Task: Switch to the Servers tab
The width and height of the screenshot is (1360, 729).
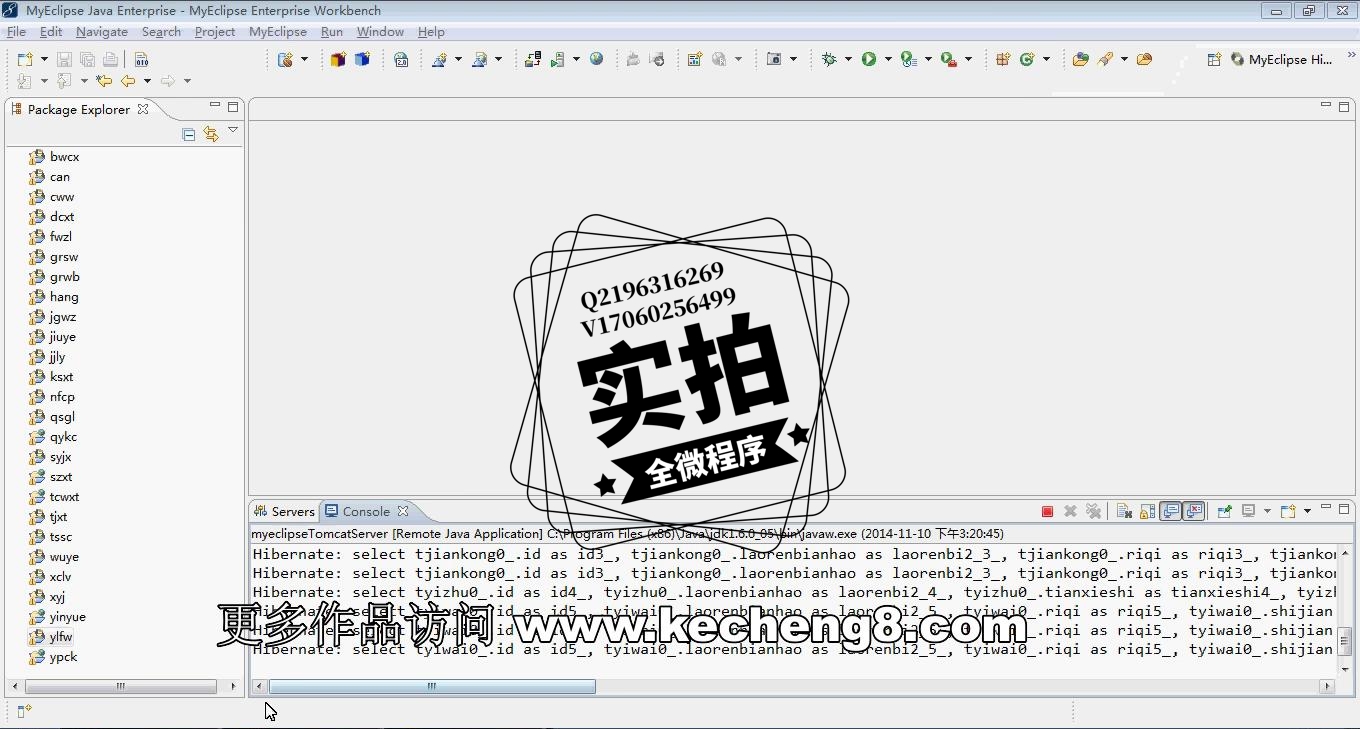Action: (x=284, y=511)
